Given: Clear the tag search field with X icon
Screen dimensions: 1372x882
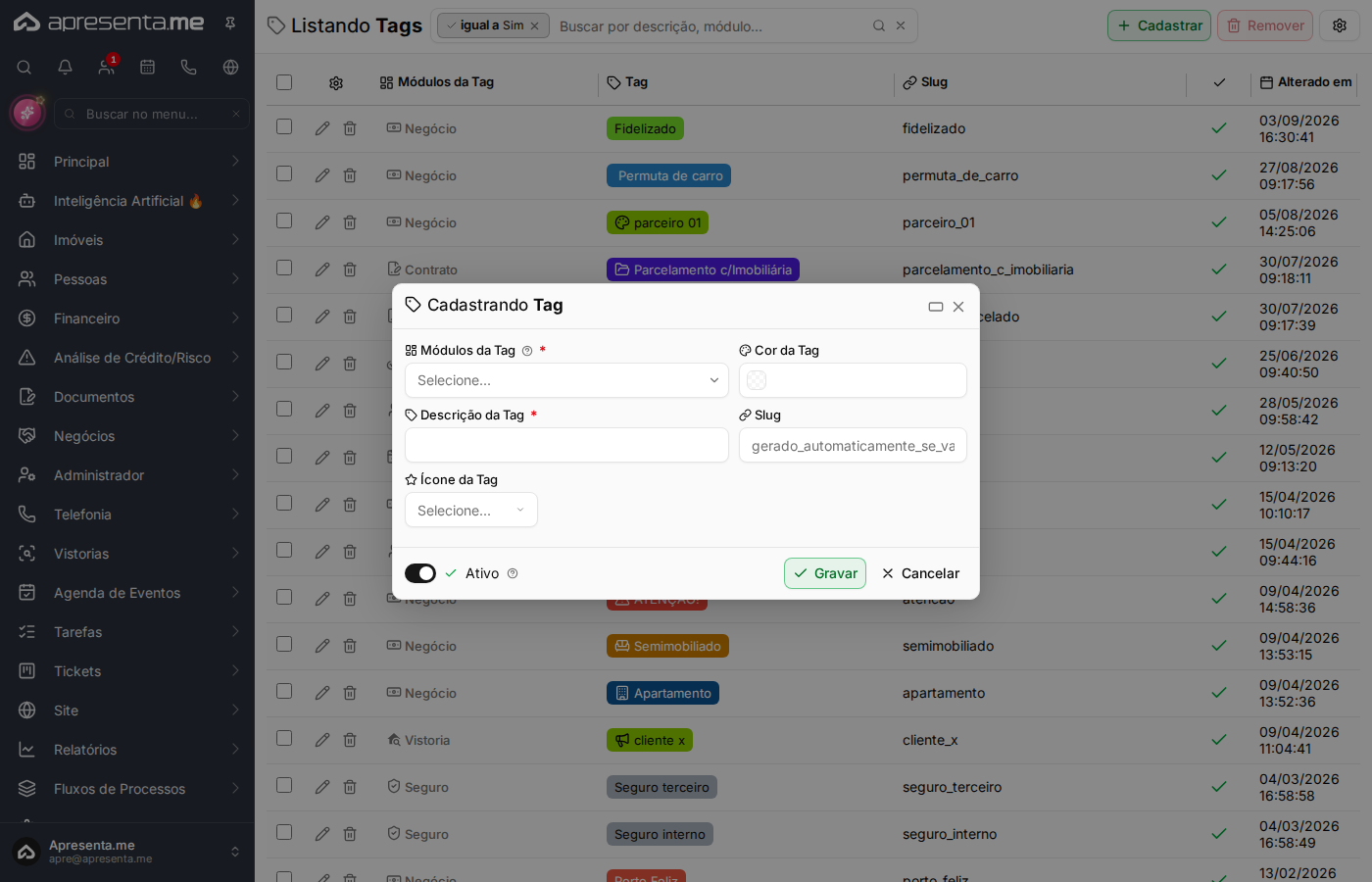Looking at the screenshot, I should [x=901, y=25].
